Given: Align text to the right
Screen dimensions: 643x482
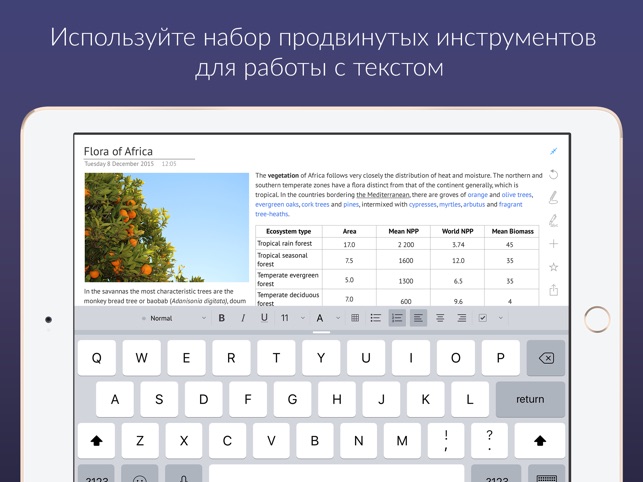Looking at the screenshot, I should [461, 318].
